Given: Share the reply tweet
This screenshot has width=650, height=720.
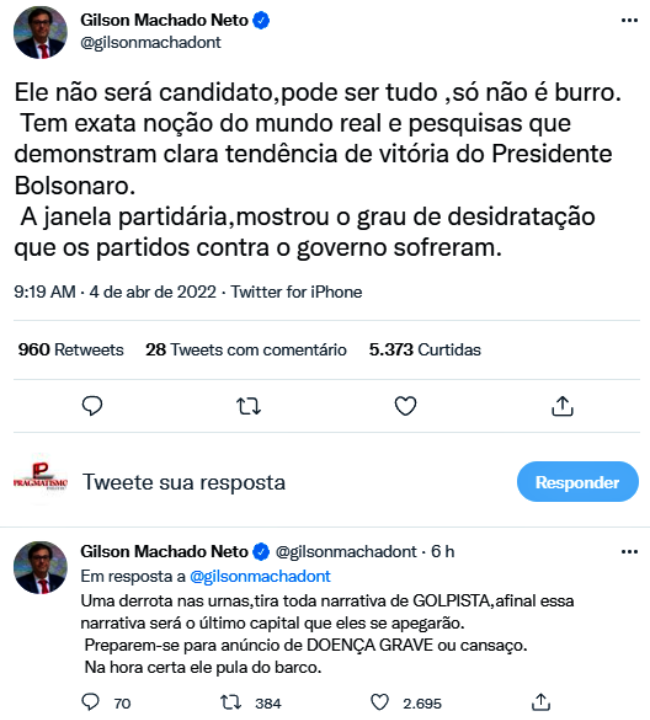Looking at the screenshot, I should tap(540, 702).
